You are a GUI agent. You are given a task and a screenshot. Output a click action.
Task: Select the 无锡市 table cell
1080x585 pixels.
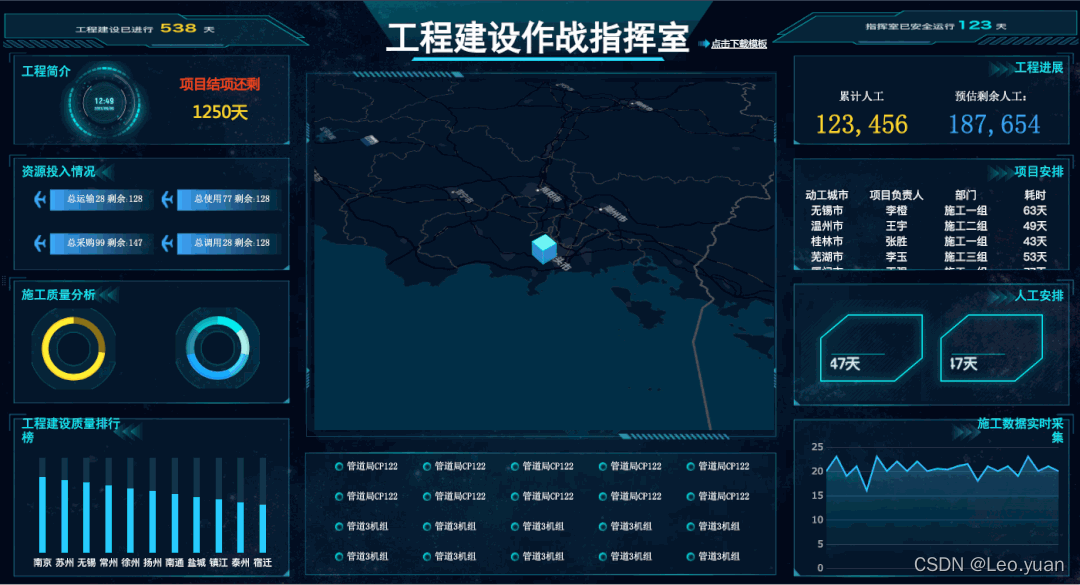click(827, 210)
